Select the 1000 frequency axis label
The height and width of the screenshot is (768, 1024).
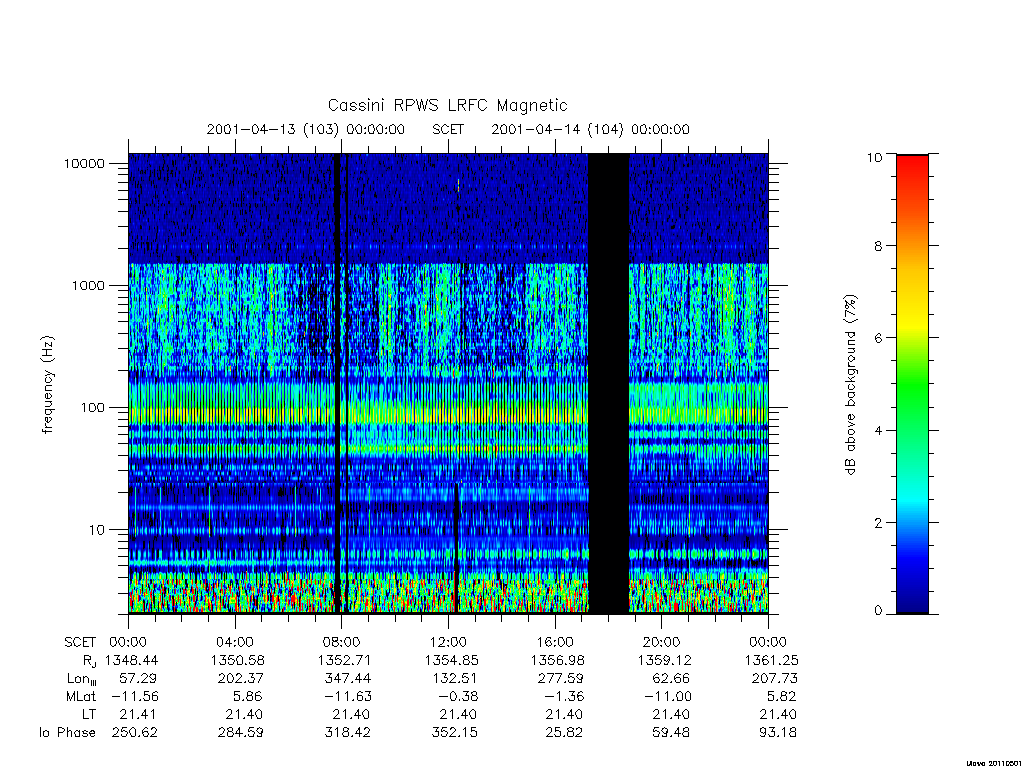click(88, 285)
